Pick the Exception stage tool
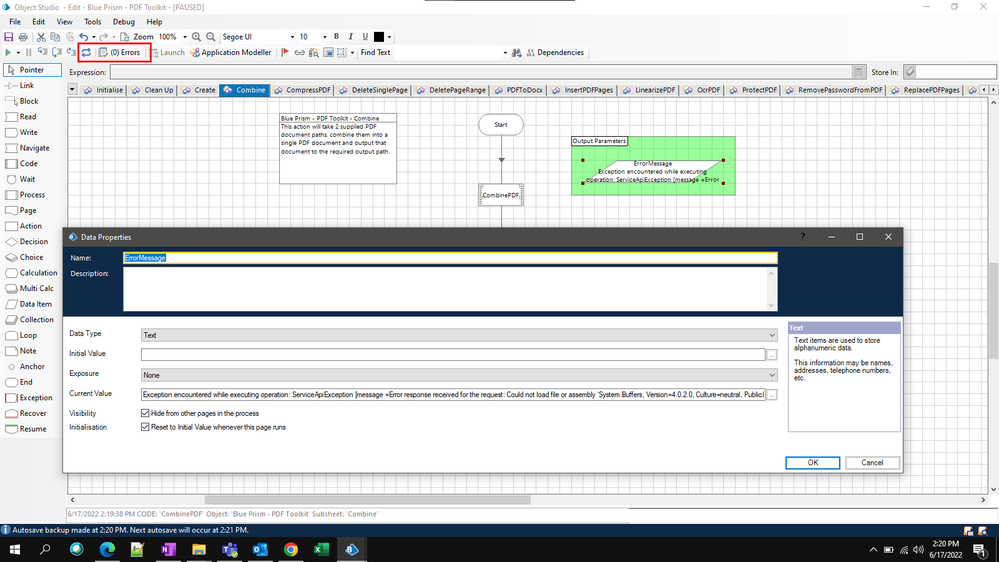 point(36,398)
